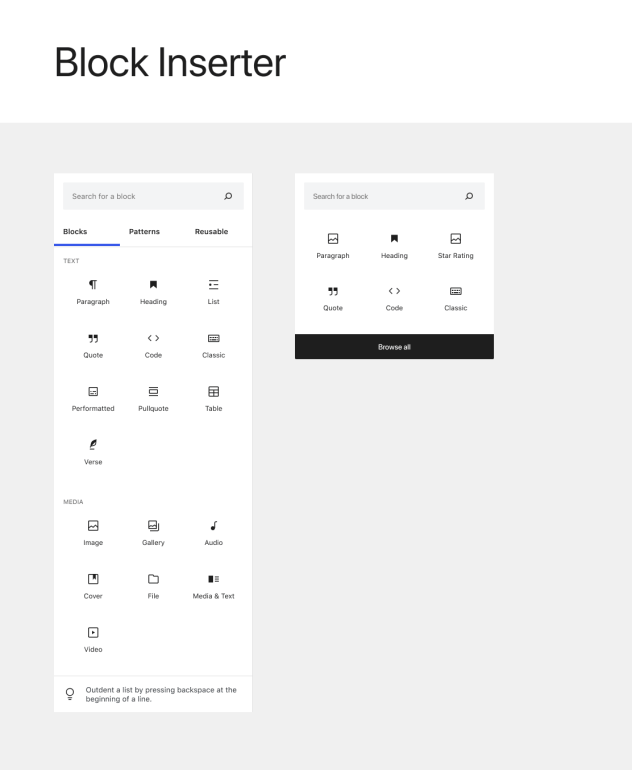Choose the Image block in Media
The image size is (632, 770).
(93, 533)
